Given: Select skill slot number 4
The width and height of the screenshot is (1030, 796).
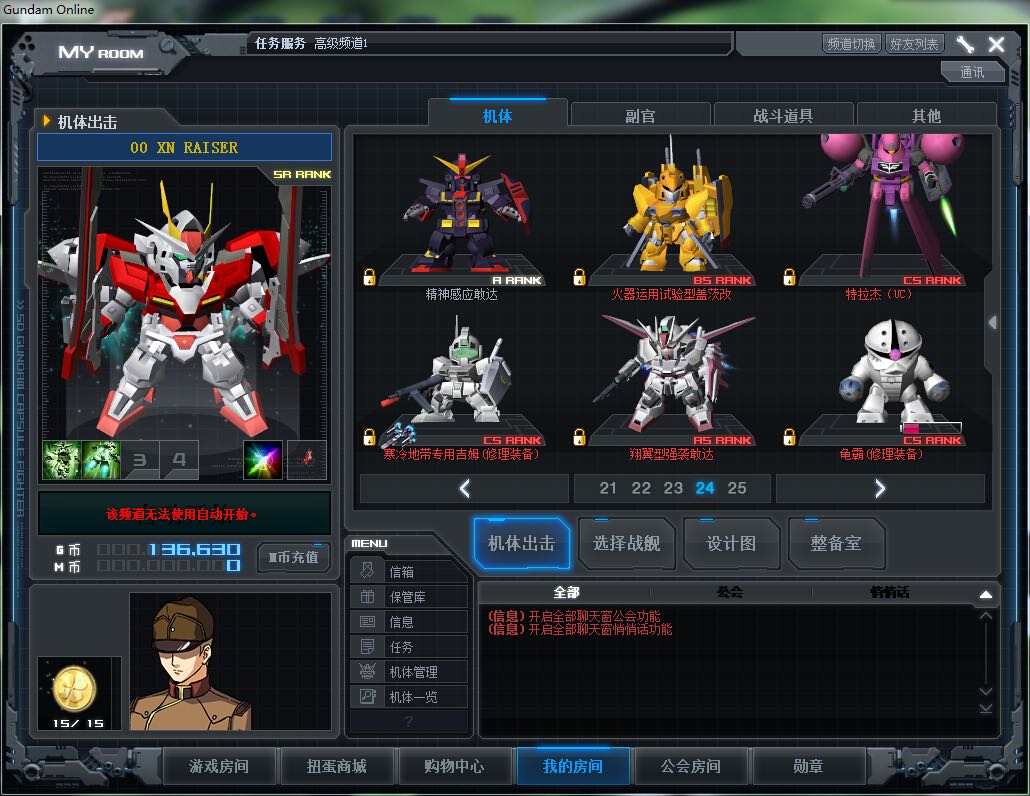Looking at the screenshot, I should tap(179, 460).
